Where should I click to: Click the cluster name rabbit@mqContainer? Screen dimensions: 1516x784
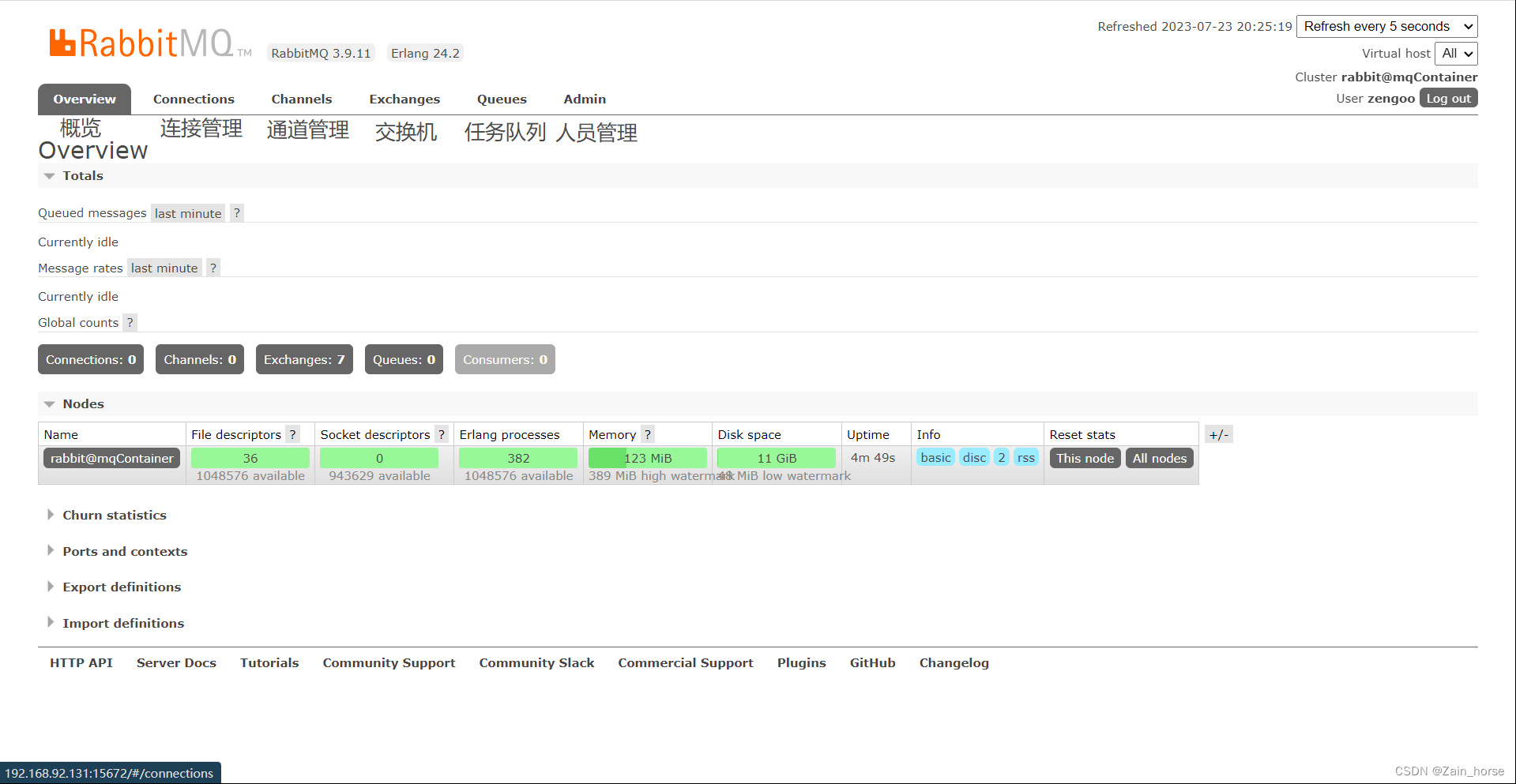point(1409,77)
